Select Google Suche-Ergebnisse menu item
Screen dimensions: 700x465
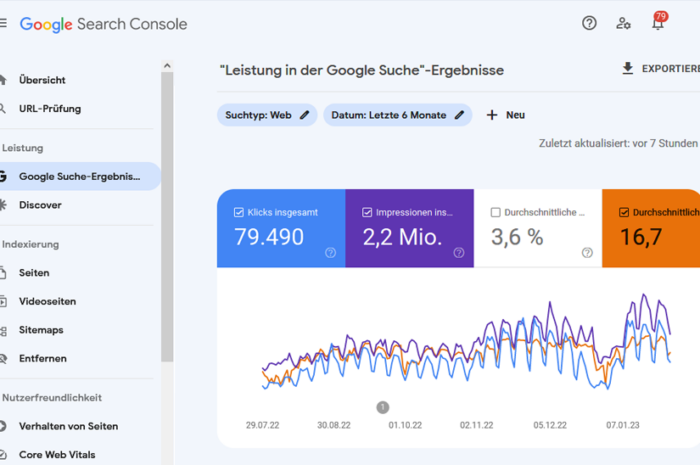pos(79,176)
